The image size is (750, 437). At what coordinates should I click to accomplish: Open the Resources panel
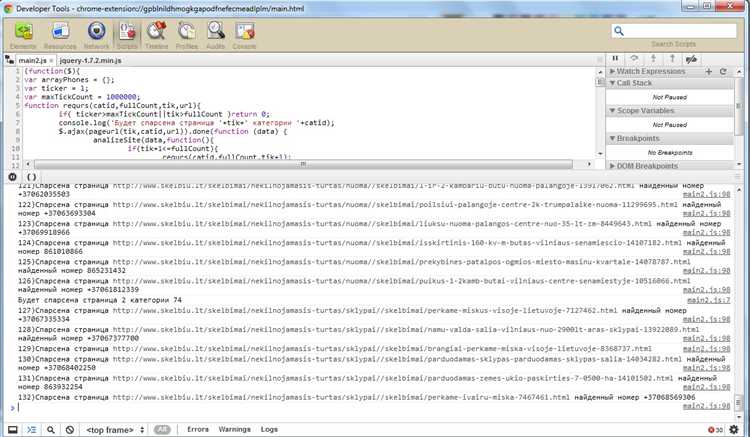(60, 35)
